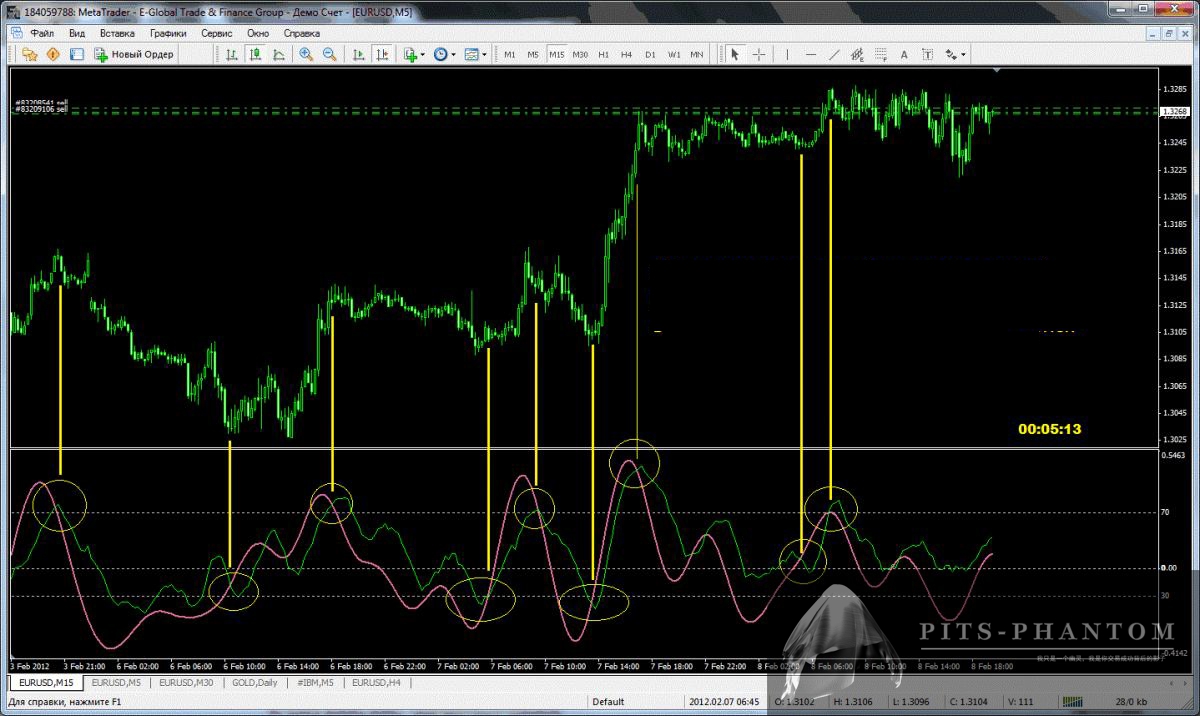Screen dimensions: 1200x716
Task: Select the M1 timeframe
Action: [510, 54]
